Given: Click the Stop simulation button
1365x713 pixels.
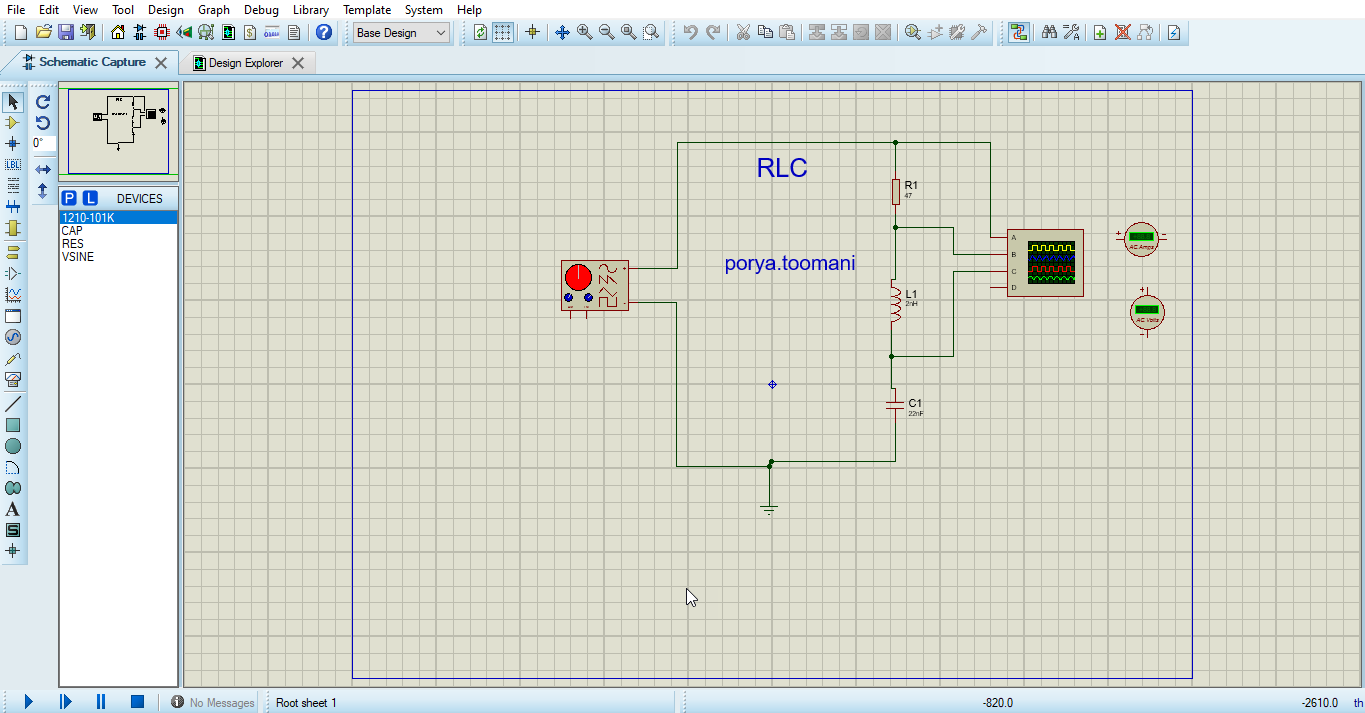Looking at the screenshot, I should [137, 702].
